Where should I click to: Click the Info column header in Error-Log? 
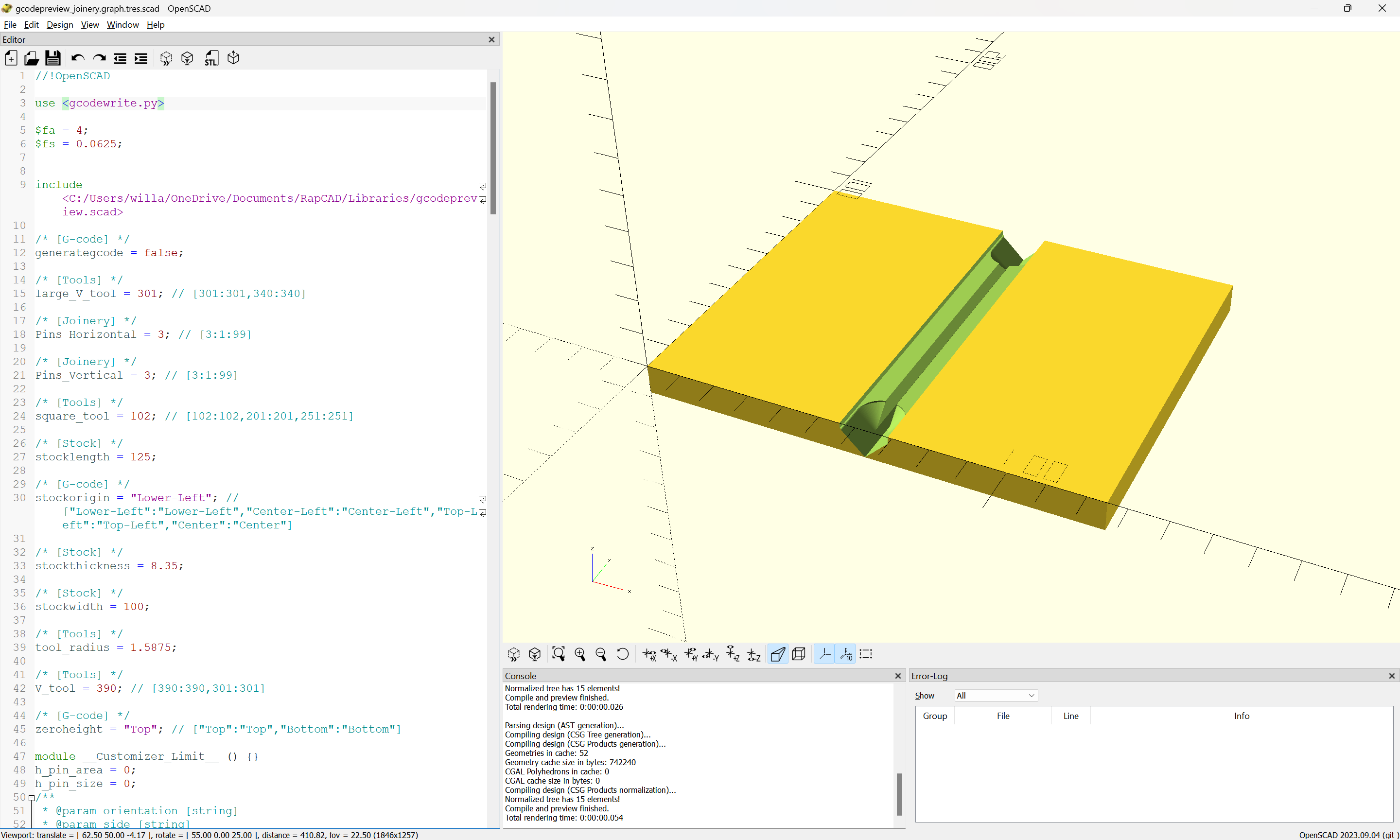(1241, 716)
